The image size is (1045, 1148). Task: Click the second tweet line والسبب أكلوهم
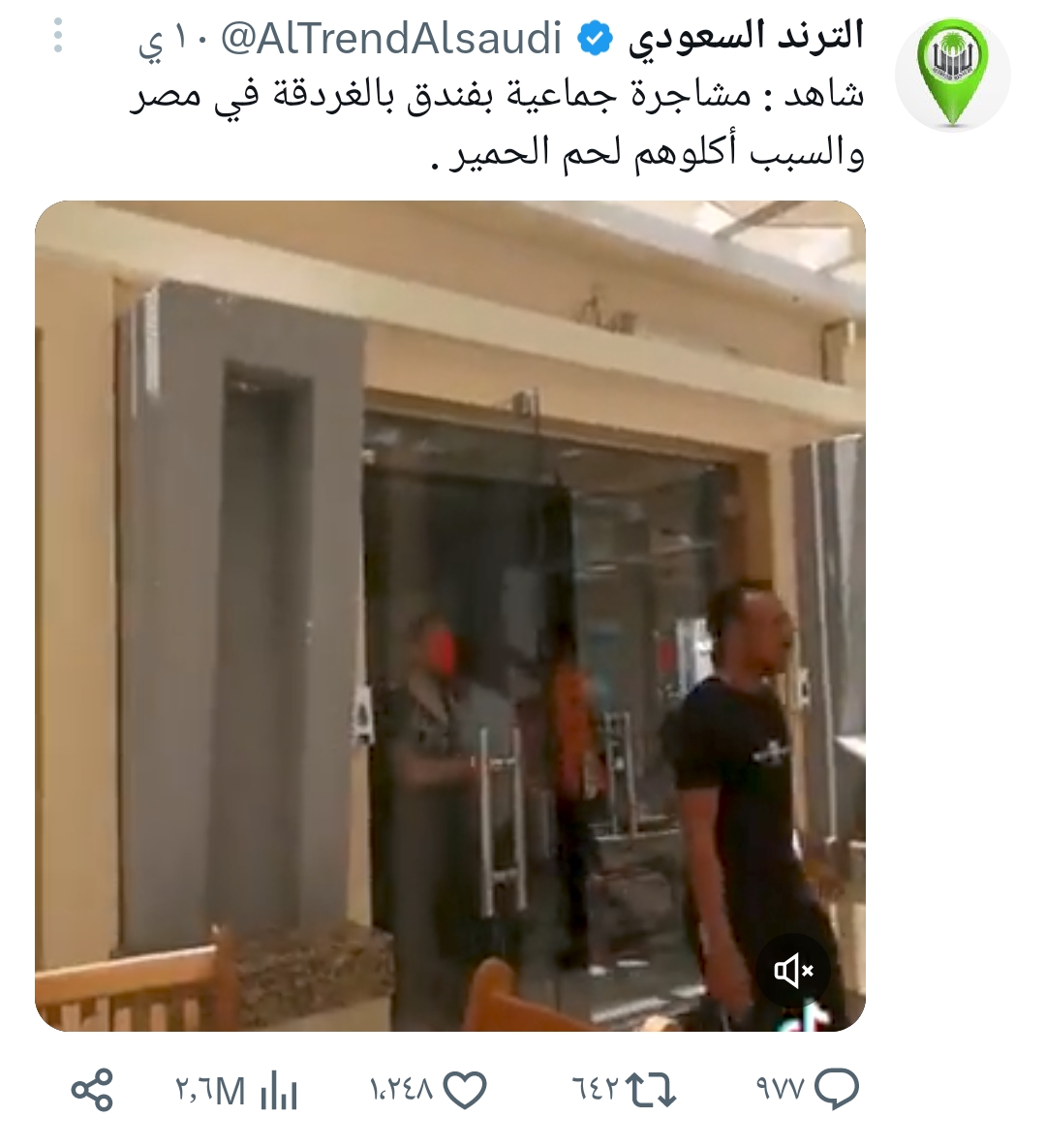(x=646, y=153)
